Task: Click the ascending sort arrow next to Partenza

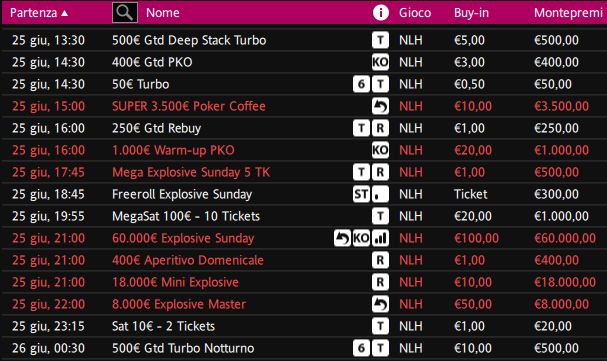Action: (x=65, y=13)
